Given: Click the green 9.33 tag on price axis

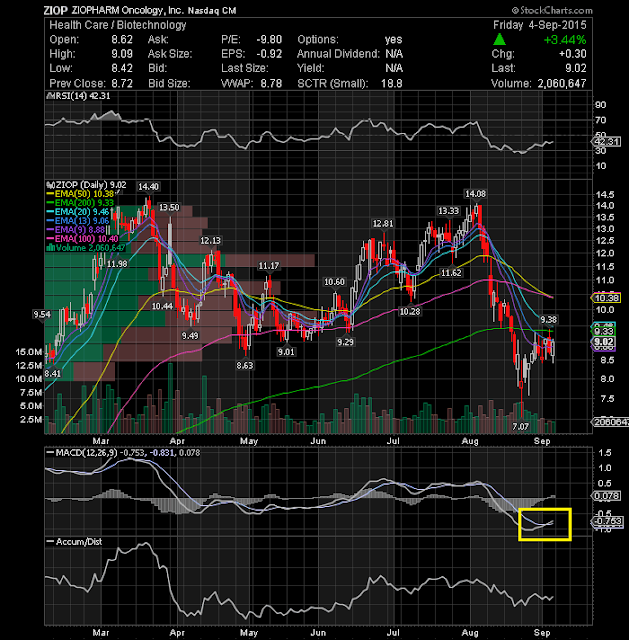Looking at the screenshot, I should point(604,331).
